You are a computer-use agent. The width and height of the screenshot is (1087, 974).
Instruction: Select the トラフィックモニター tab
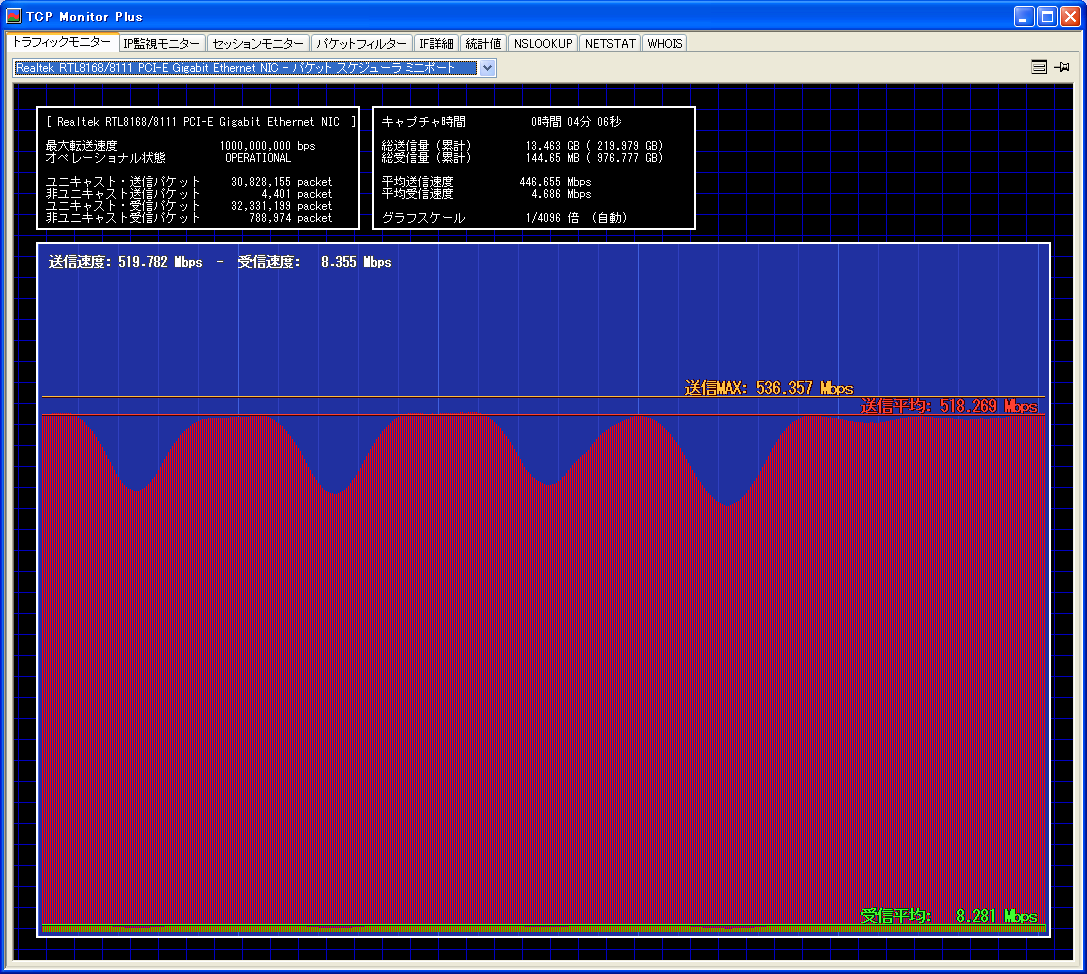point(61,43)
